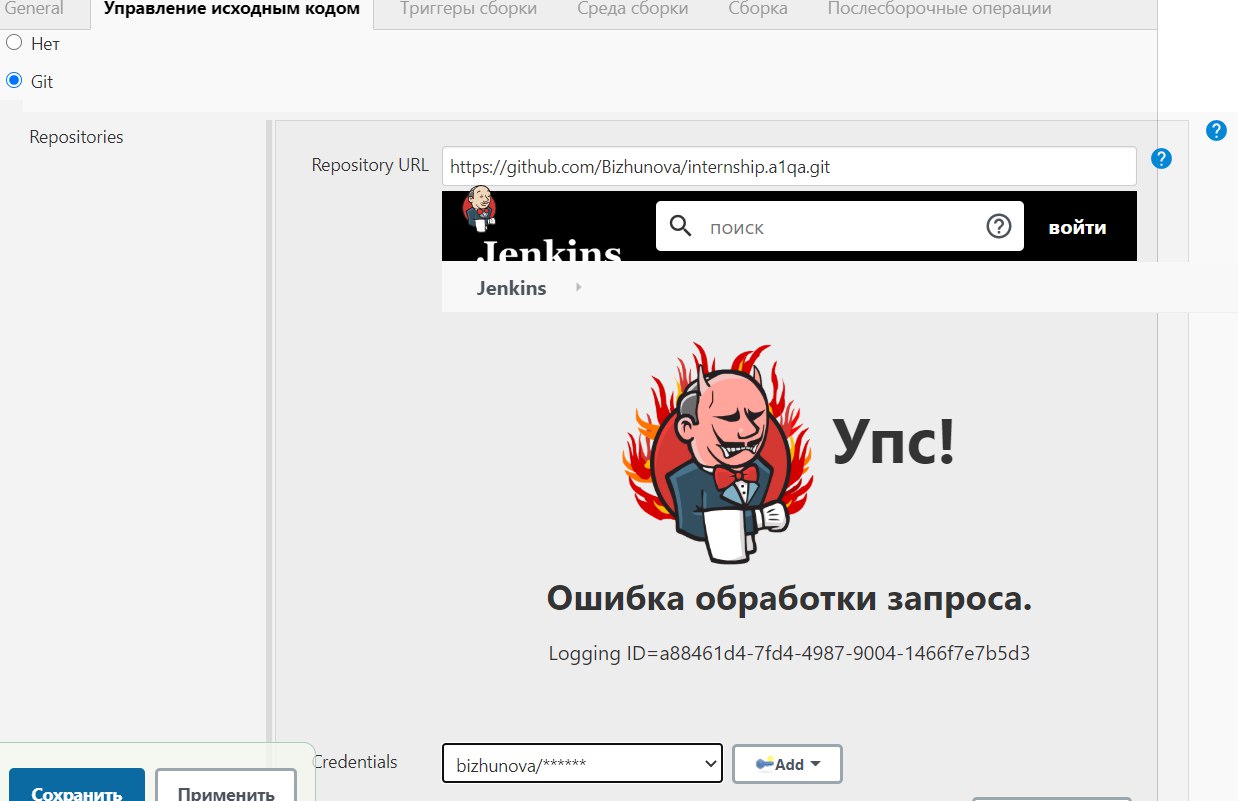Switch to Триггеры сборки tab
Screen dimensions: 1238x801
[468, 9]
